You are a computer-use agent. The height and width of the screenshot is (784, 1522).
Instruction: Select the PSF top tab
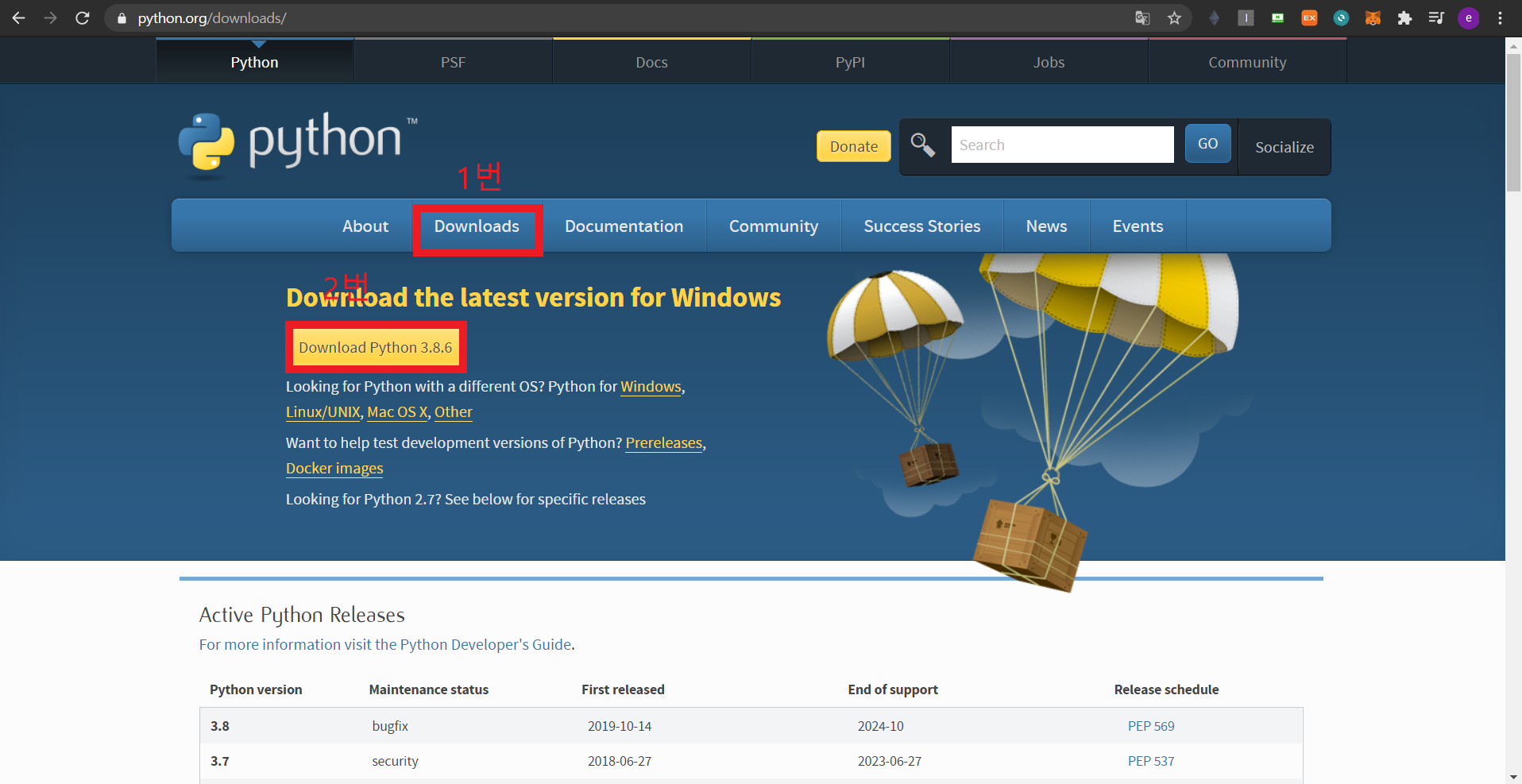tap(453, 62)
